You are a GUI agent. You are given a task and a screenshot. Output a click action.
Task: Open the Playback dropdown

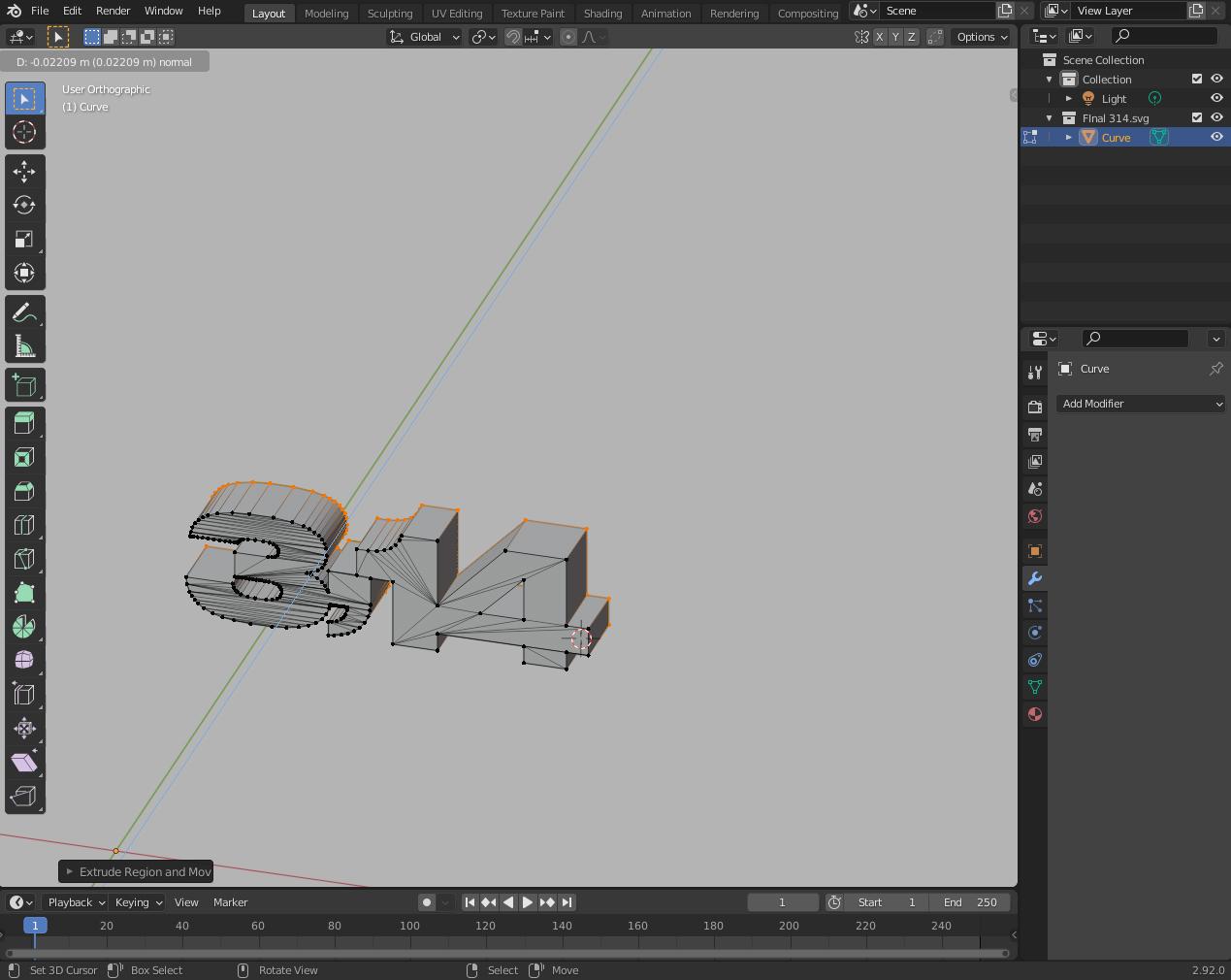[76, 902]
